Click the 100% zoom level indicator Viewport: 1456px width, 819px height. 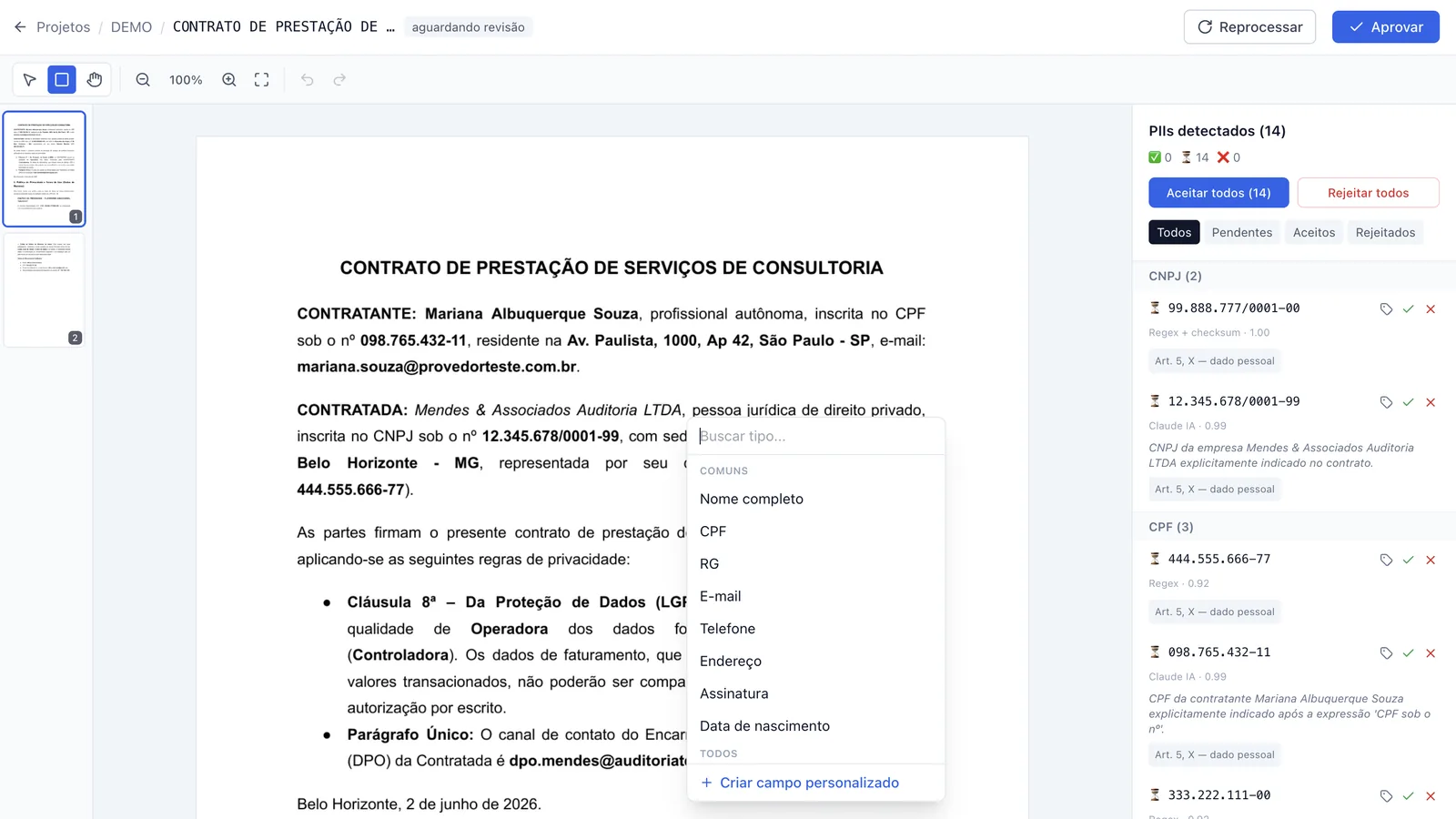pos(186,80)
